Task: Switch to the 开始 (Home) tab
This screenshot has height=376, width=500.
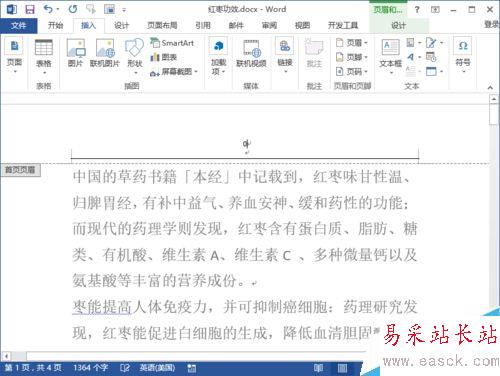Action: (55, 25)
